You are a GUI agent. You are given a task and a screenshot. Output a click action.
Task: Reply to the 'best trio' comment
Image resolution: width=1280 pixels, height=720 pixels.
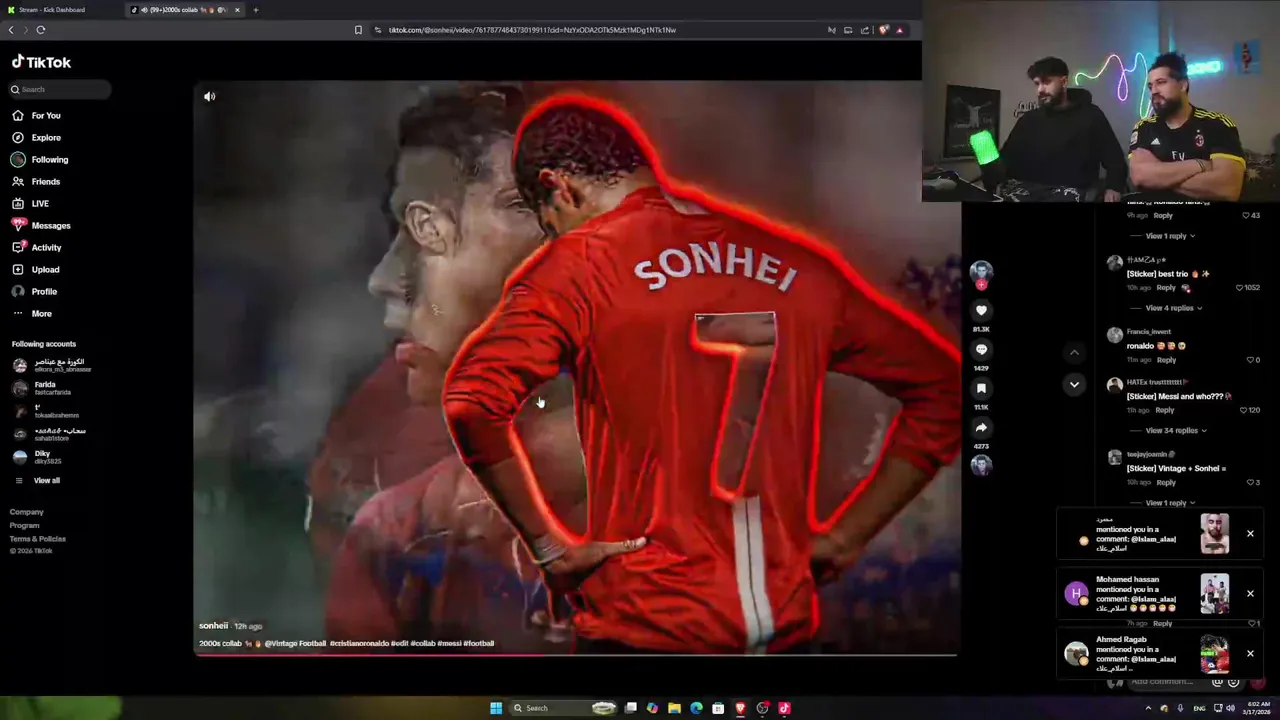(1166, 288)
